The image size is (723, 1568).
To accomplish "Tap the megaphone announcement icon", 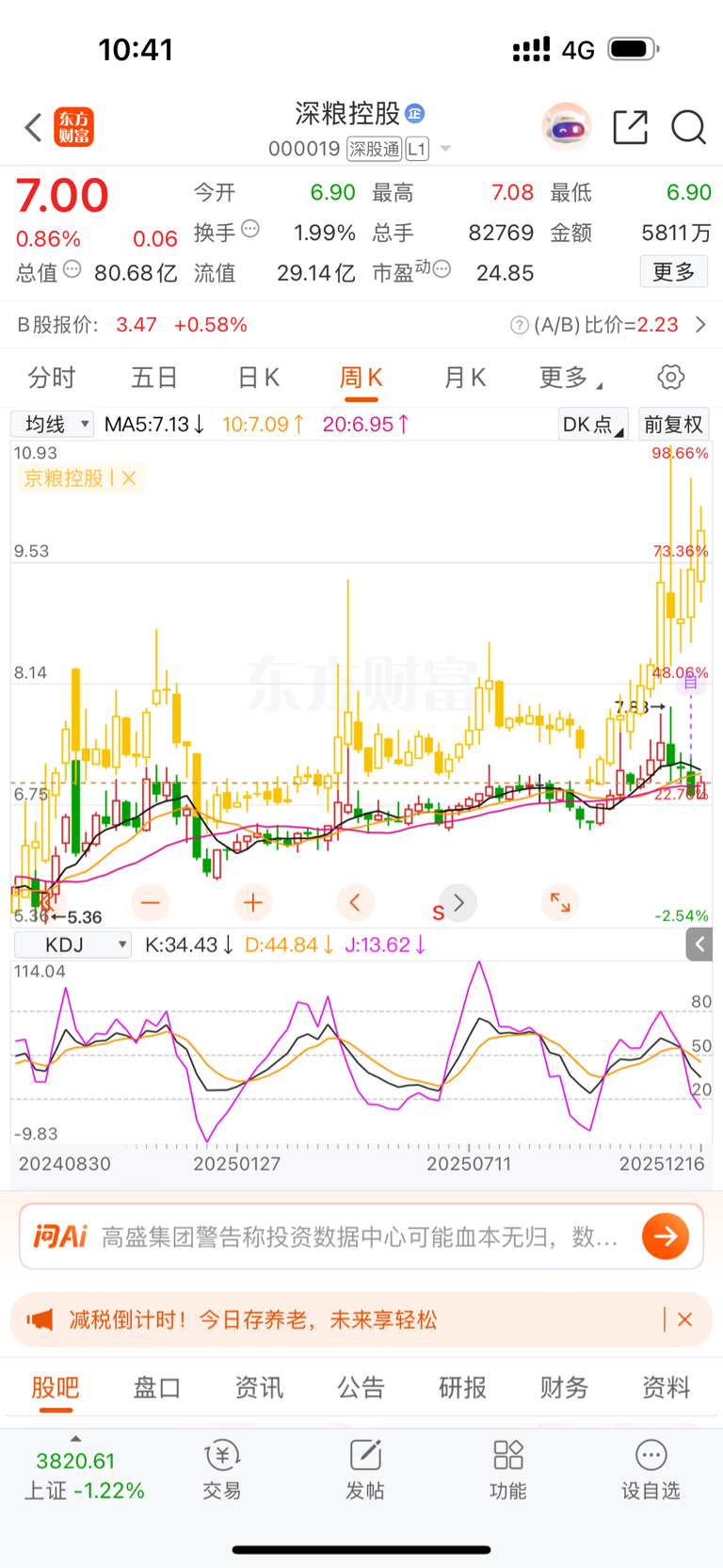I will 40,1319.
